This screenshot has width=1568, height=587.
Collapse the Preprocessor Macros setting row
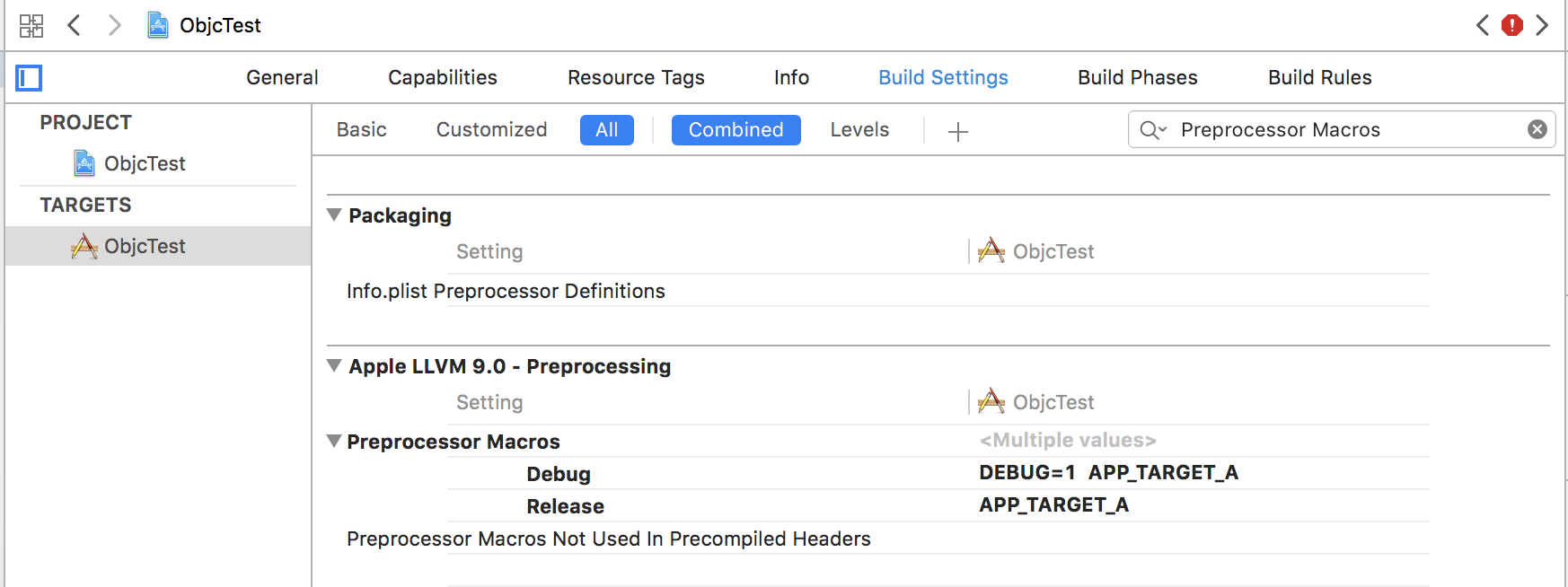(334, 442)
